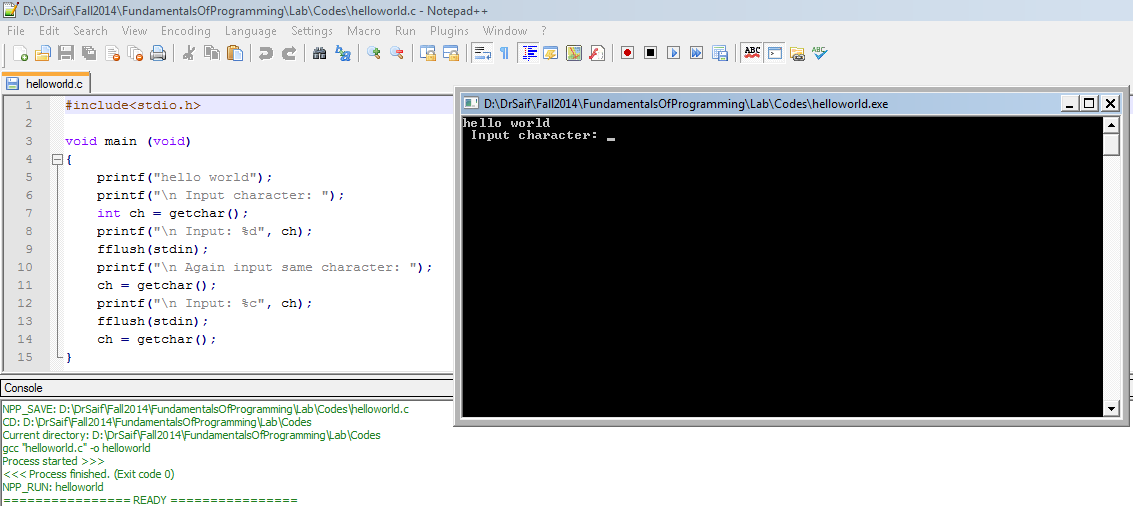Image resolution: width=1133 pixels, height=506 pixels.
Task: Click the Undo arrow icon
Action: click(x=265, y=53)
